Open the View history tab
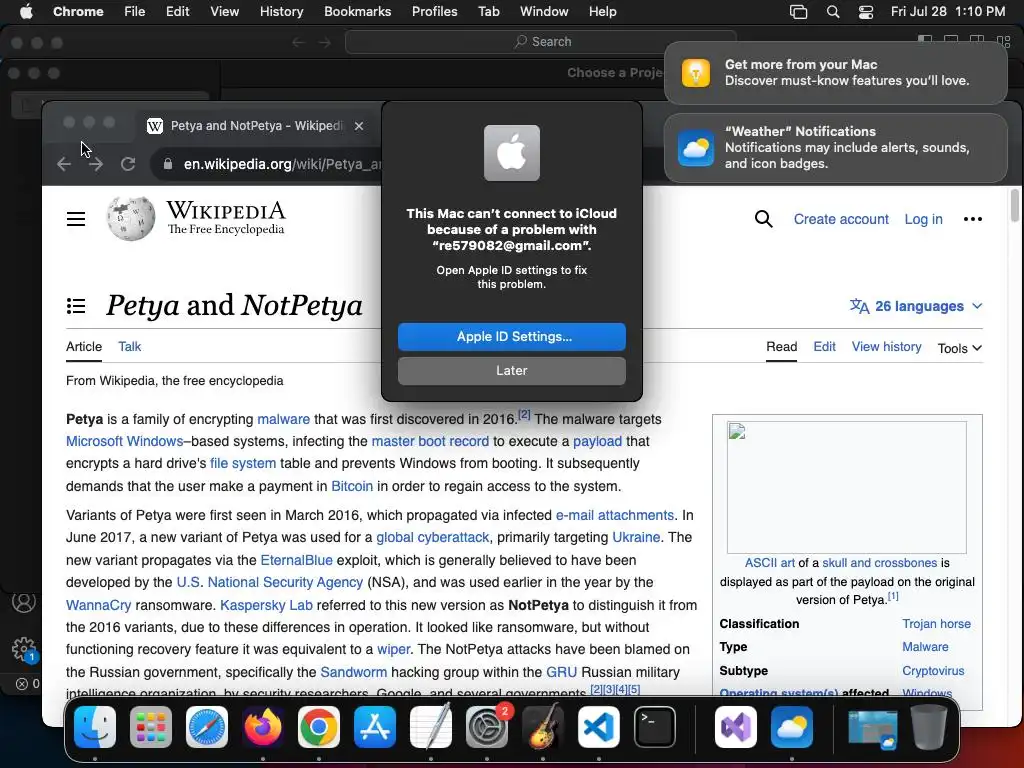This screenshot has width=1024, height=768. point(886,347)
